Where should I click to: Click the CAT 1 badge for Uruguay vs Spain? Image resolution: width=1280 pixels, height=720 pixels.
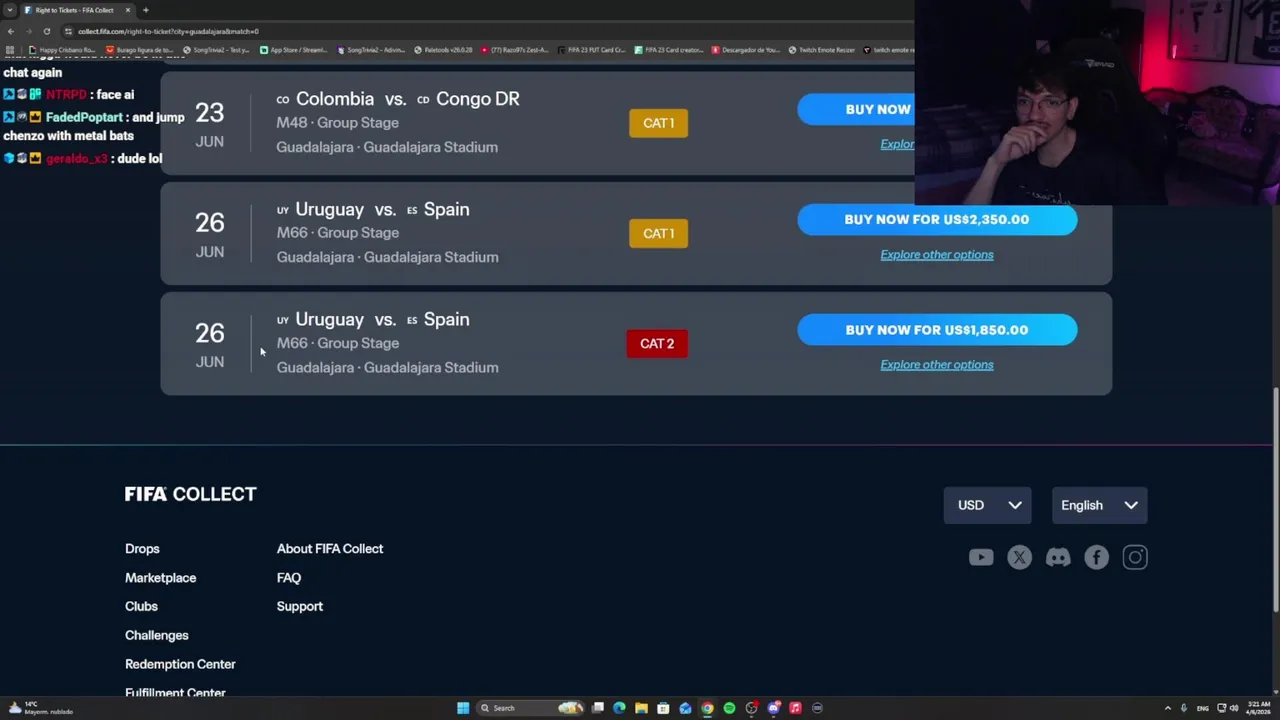pos(658,233)
